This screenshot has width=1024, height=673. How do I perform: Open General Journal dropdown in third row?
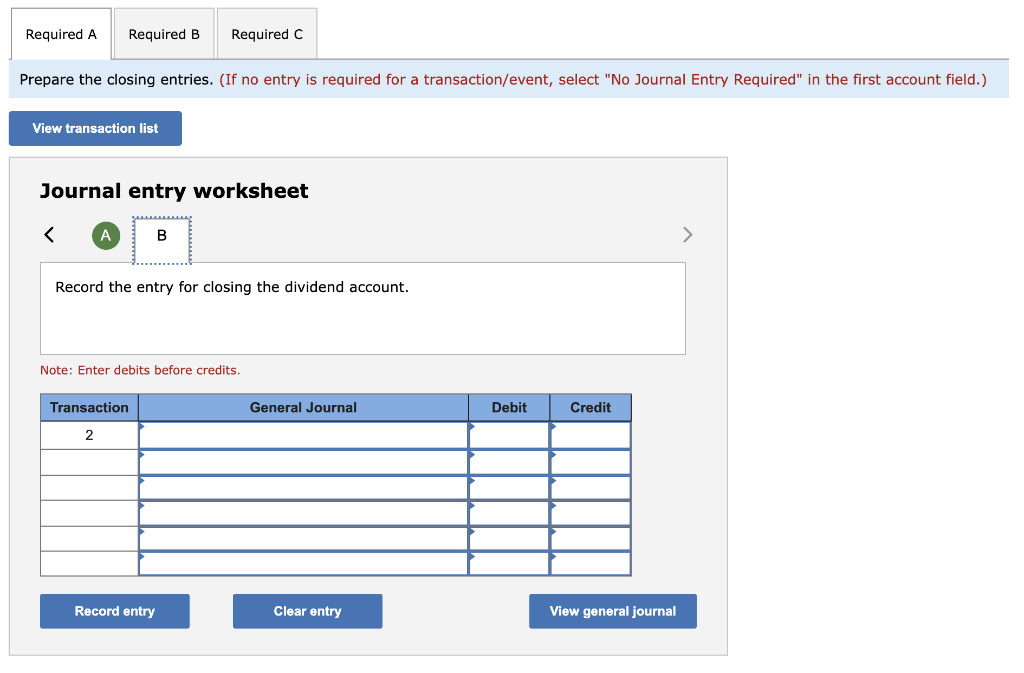click(303, 488)
